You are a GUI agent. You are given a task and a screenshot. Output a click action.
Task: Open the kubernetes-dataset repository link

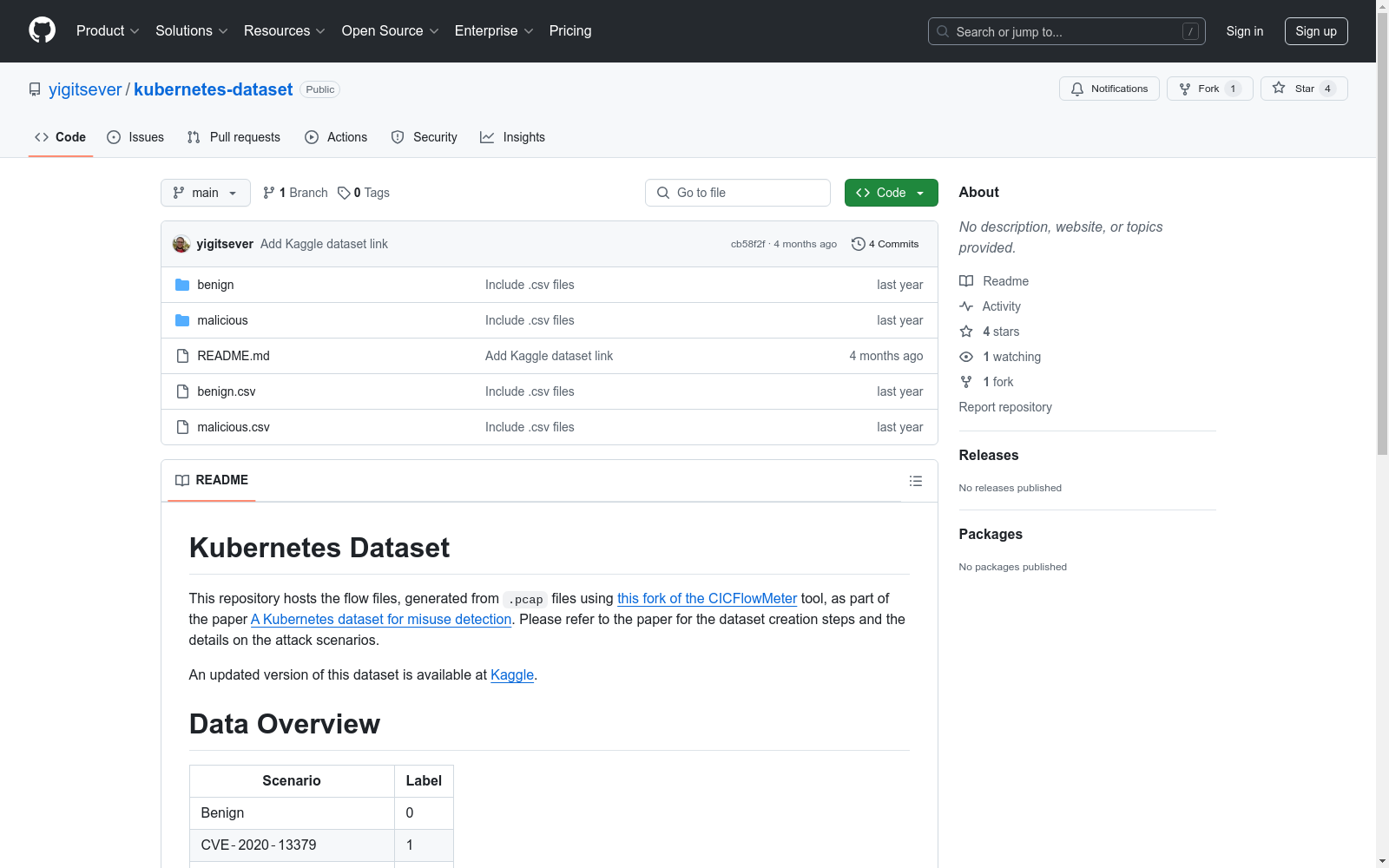coord(214,89)
